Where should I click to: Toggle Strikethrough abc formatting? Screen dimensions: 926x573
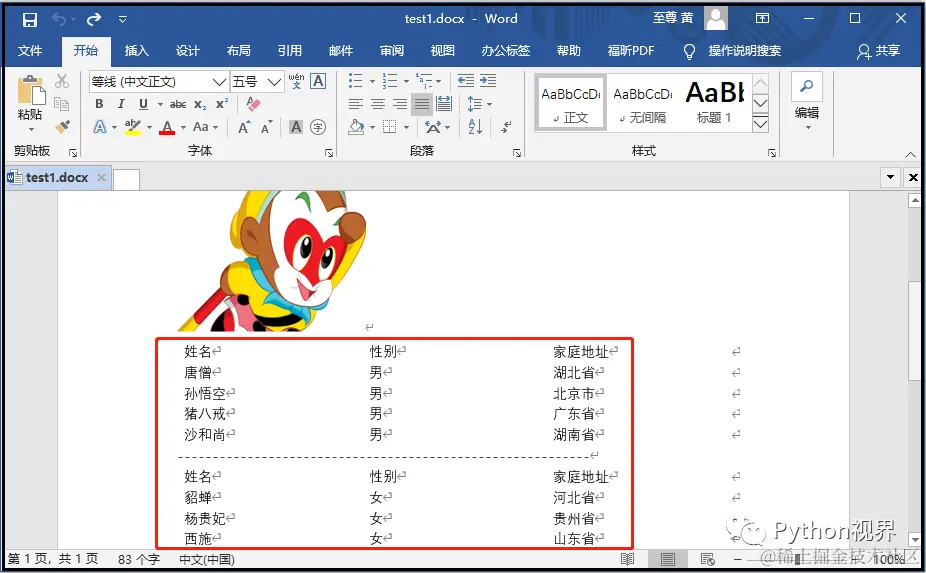click(x=178, y=105)
